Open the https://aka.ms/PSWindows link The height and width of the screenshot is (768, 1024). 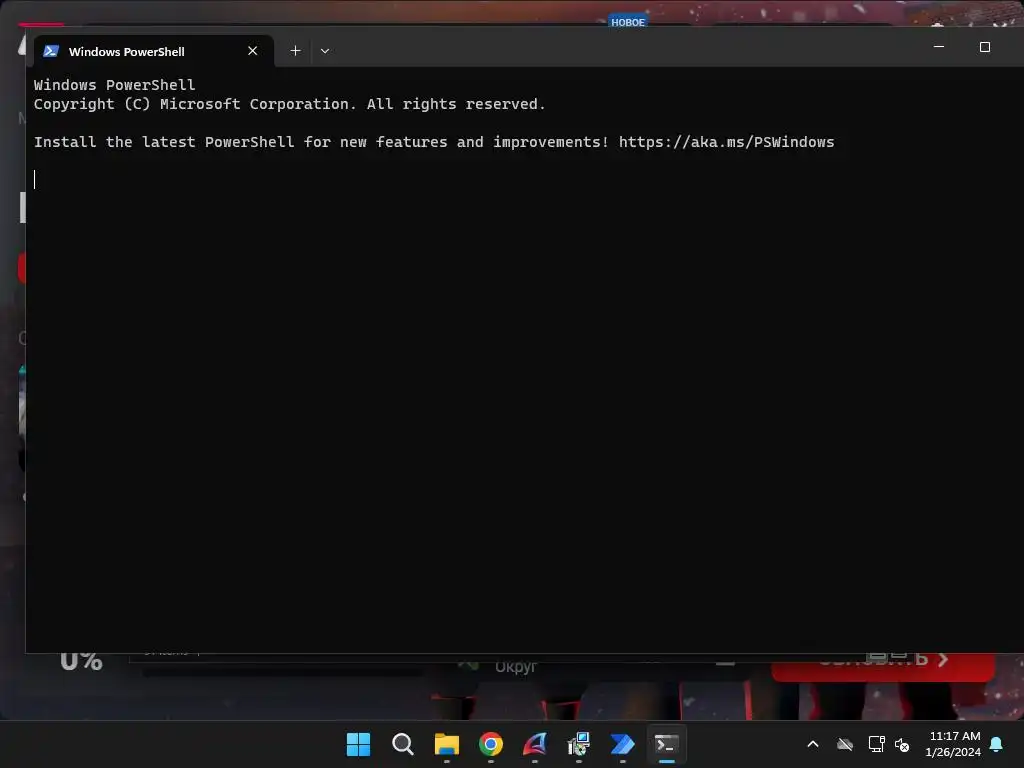tap(726, 142)
